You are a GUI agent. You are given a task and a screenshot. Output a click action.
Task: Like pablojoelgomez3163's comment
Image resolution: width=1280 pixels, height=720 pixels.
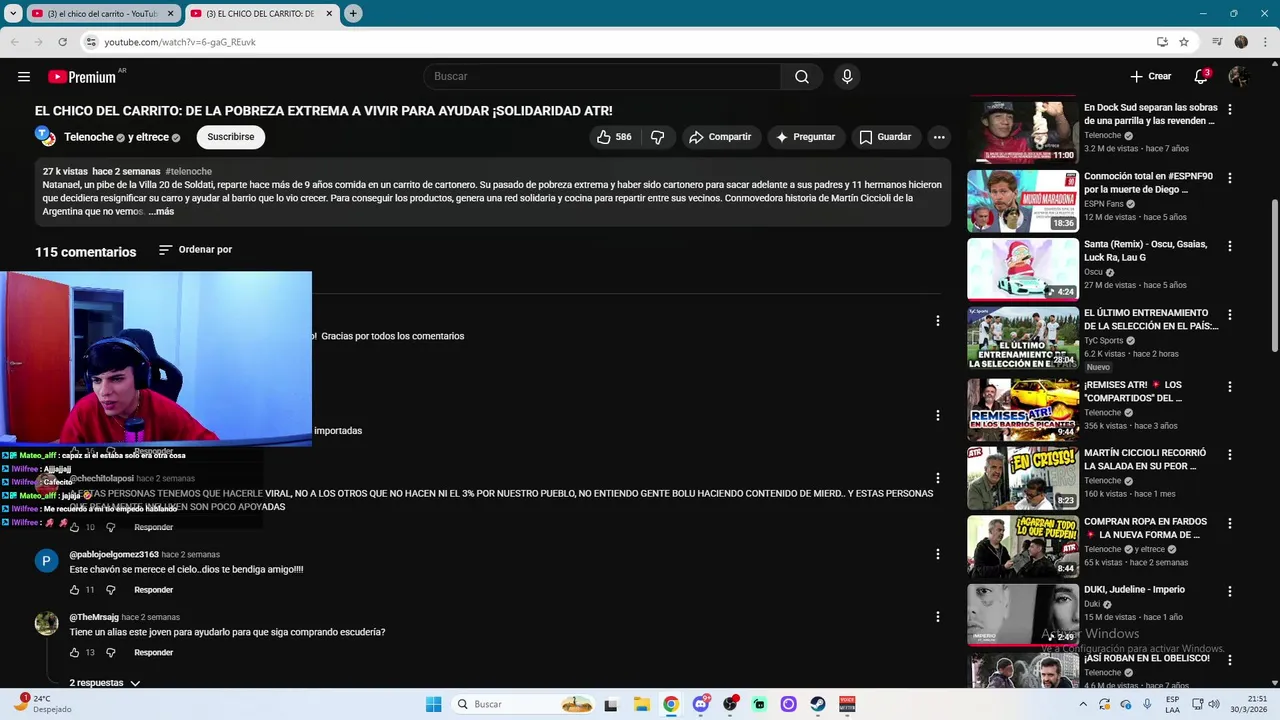point(74,590)
